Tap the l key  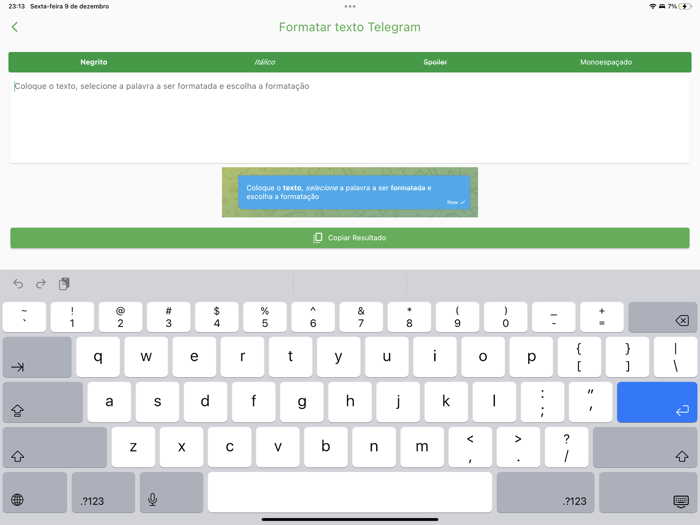tap(494, 402)
